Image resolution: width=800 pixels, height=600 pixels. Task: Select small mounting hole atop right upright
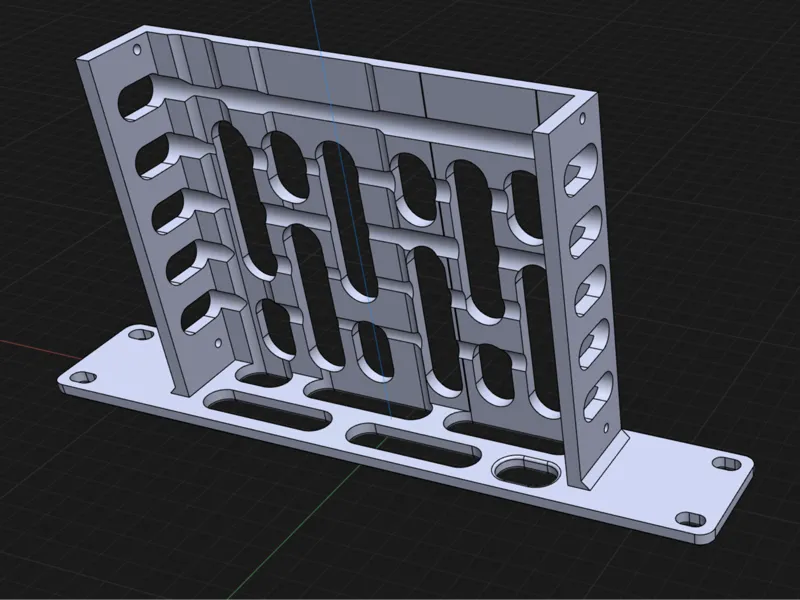584,119
